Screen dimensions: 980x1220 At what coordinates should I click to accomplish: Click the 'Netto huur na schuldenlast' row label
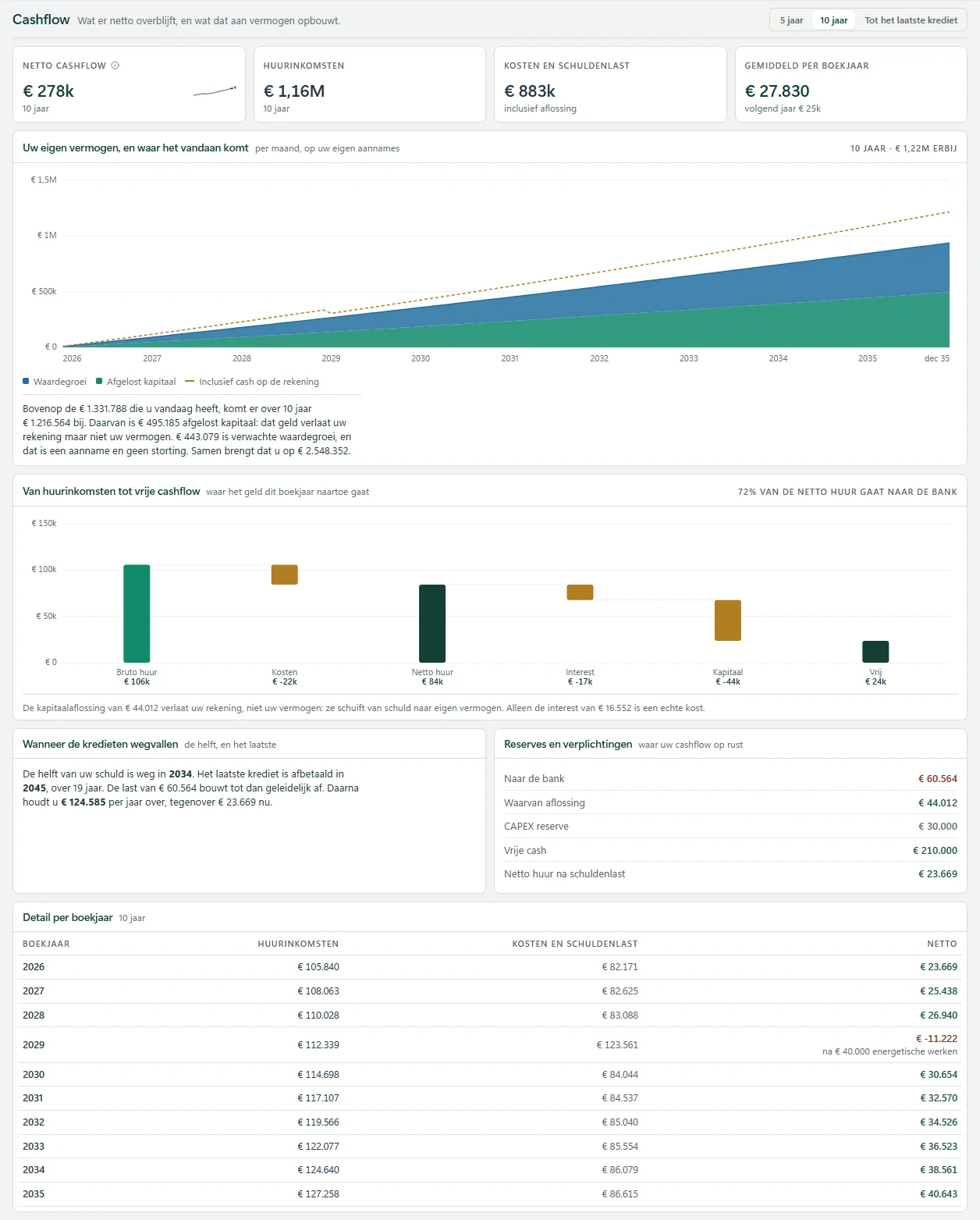[565, 874]
